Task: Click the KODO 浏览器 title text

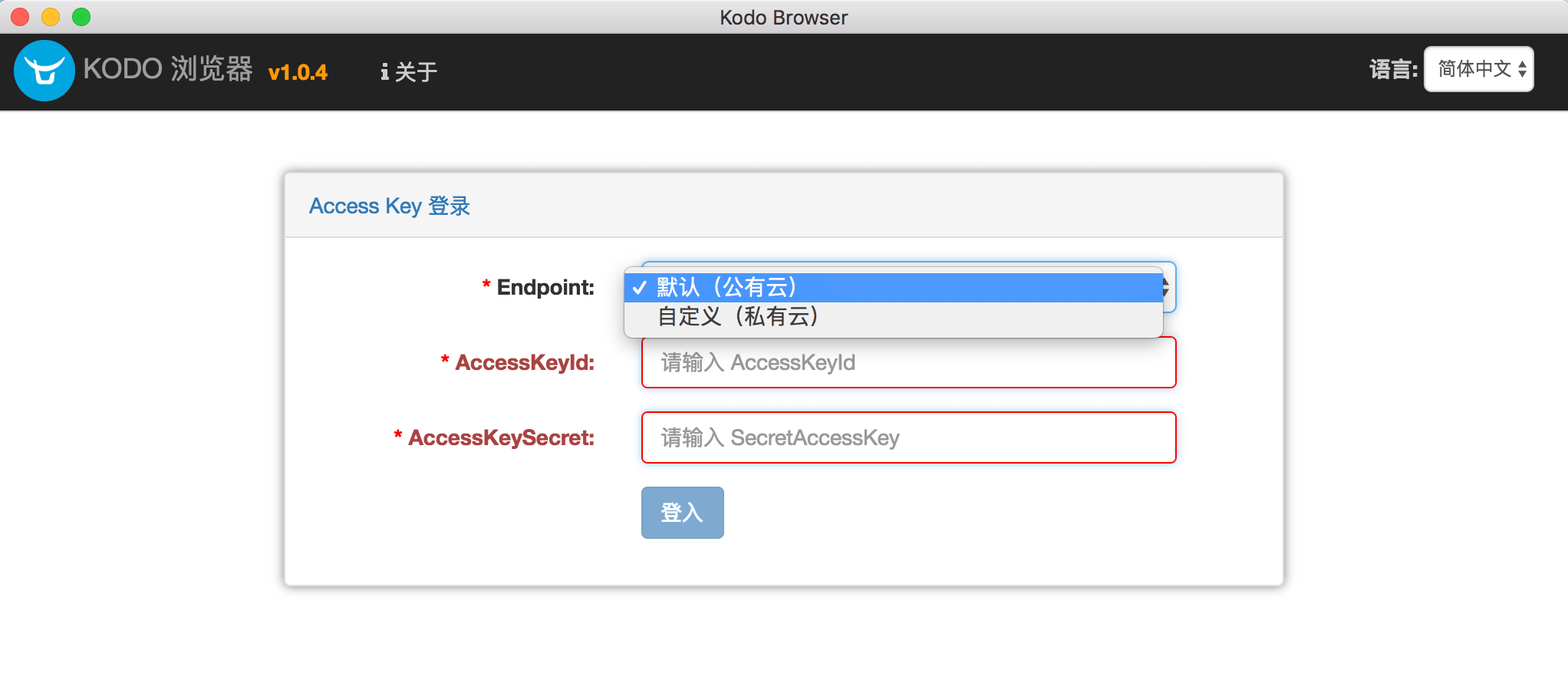Action: tap(168, 69)
